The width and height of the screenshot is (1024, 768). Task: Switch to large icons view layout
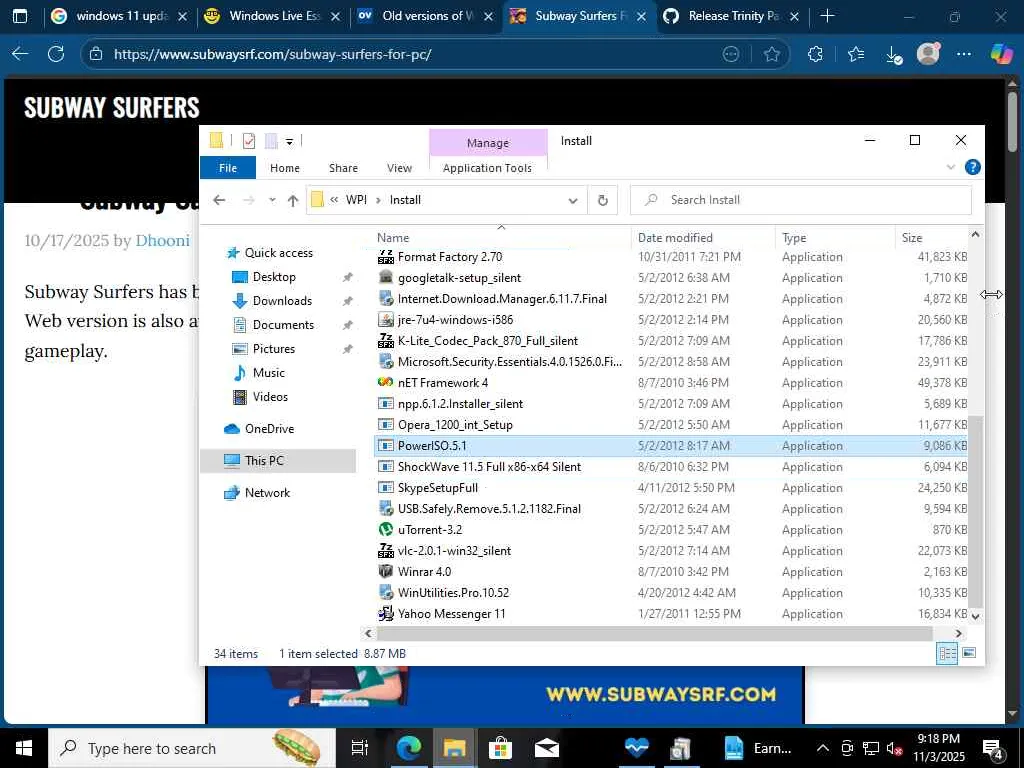click(969, 653)
